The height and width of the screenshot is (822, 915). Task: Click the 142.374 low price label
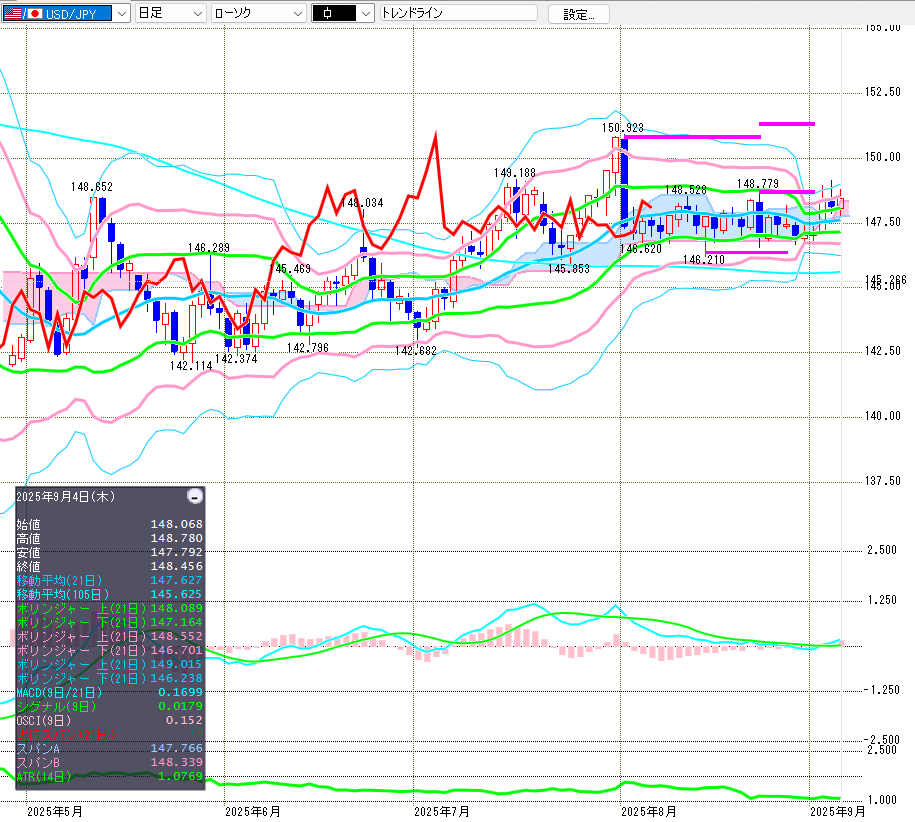click(x=236, y=359)
